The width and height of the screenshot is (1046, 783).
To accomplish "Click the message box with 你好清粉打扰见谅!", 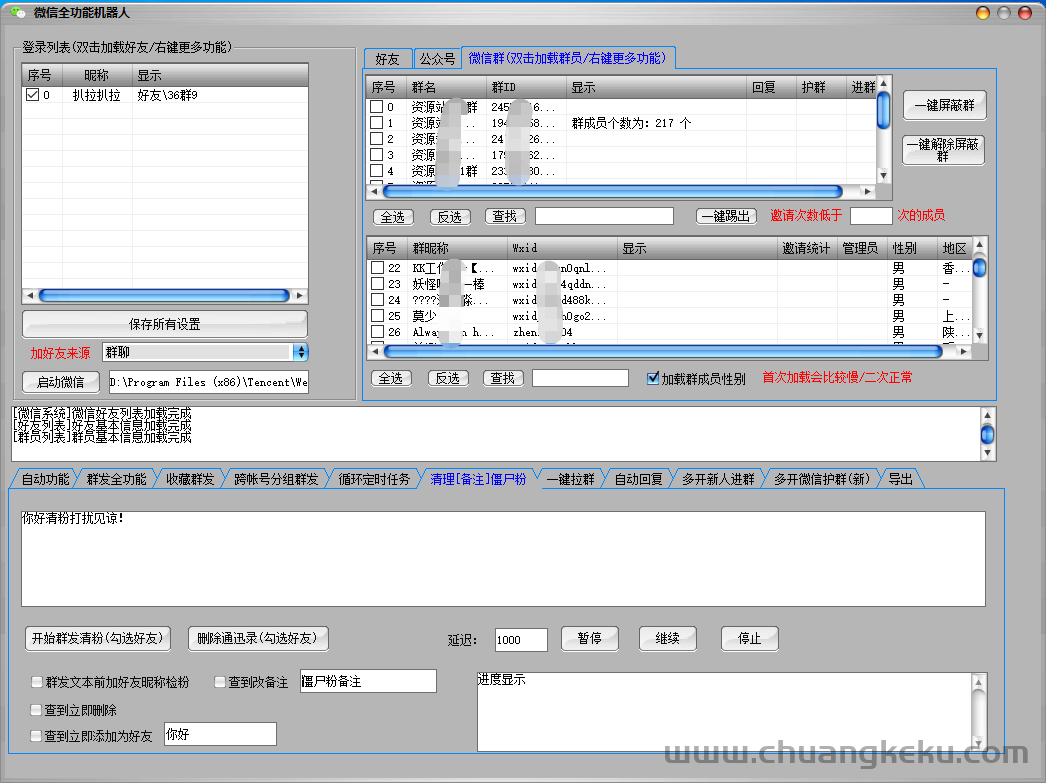I will [x=504, y=559].
